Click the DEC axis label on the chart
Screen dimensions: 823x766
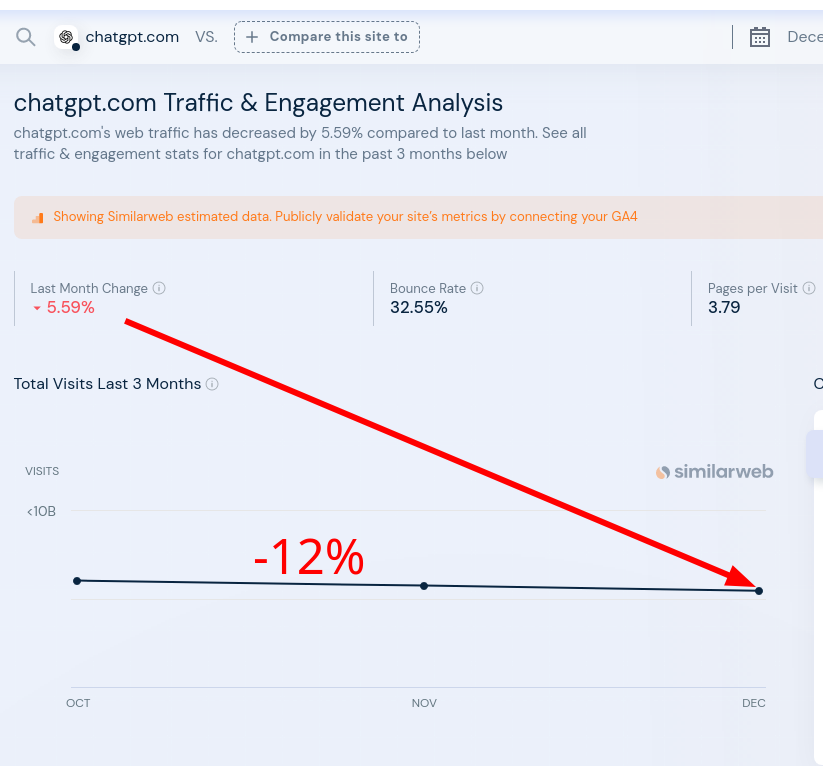pos(753,703)
